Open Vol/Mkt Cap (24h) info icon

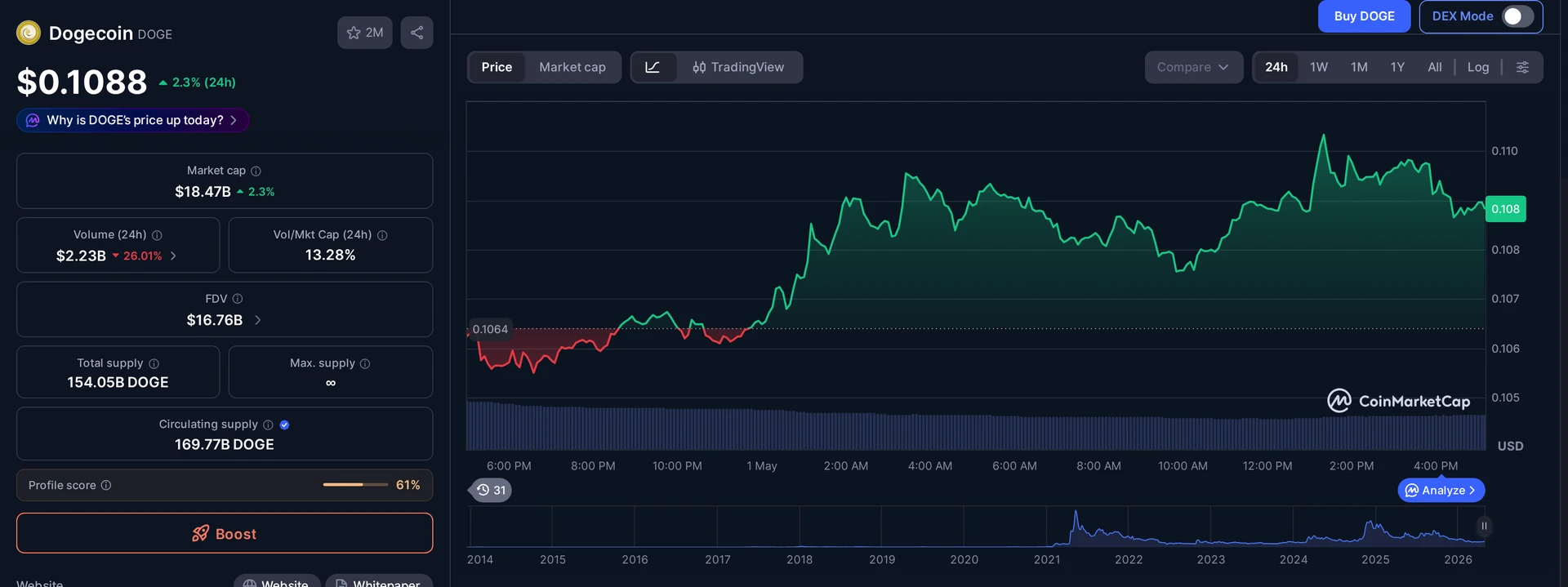pyautogui.click(x=382, y=235)
